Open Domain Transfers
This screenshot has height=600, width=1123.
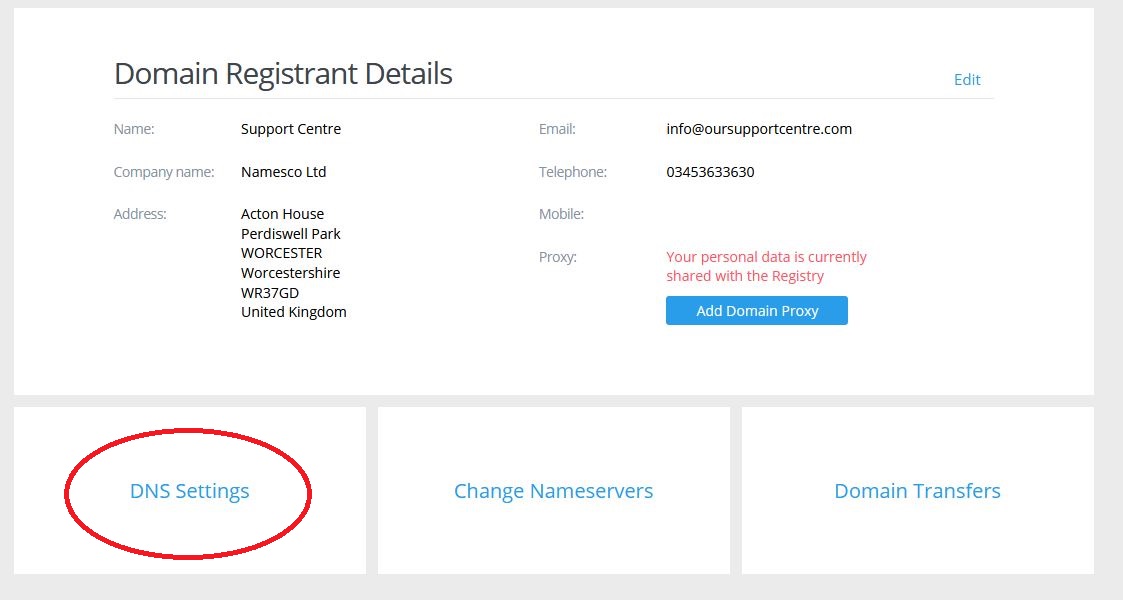(x=917, y=491)
